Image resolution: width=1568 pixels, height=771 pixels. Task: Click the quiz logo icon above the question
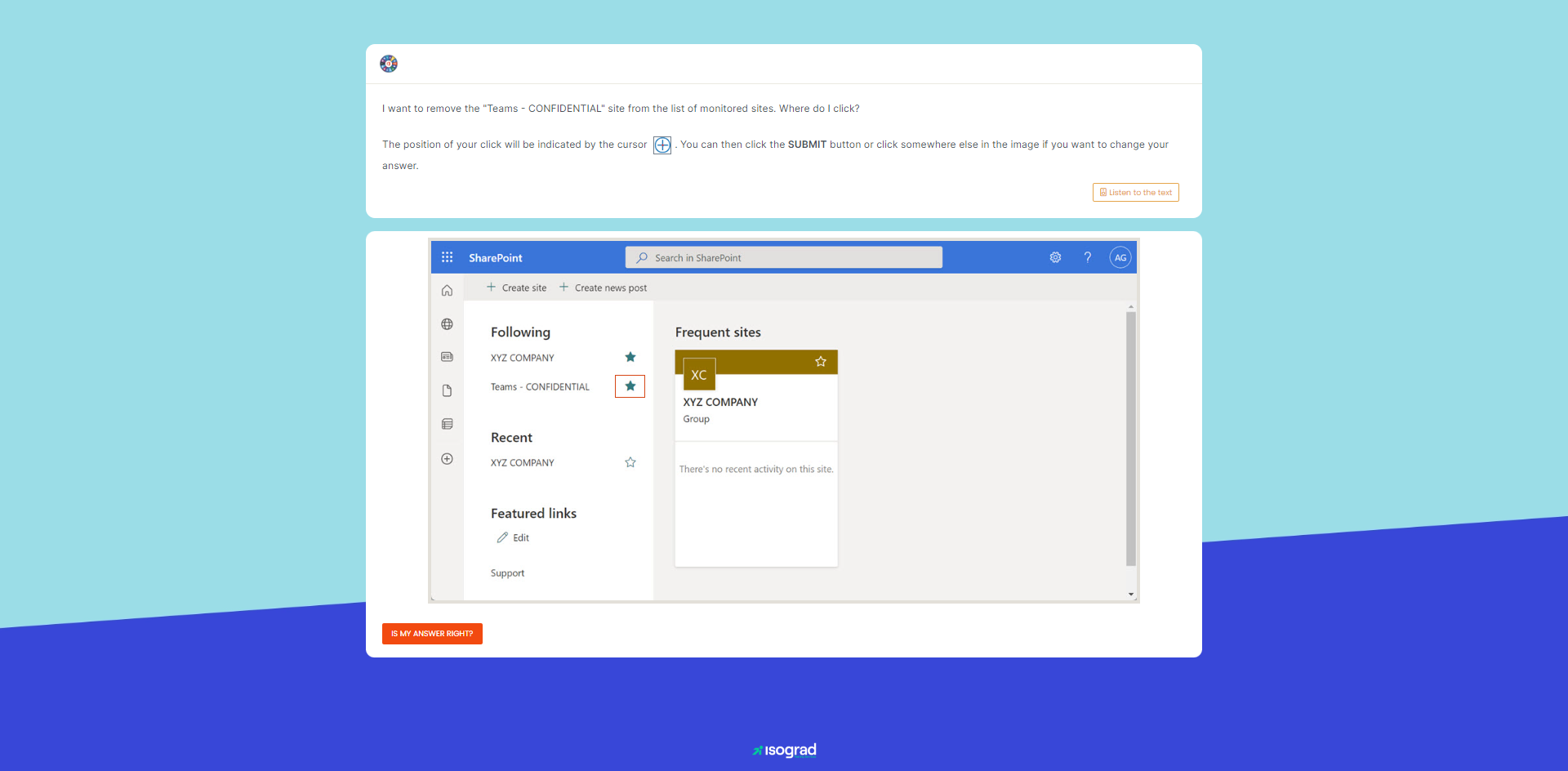point(389,64)
